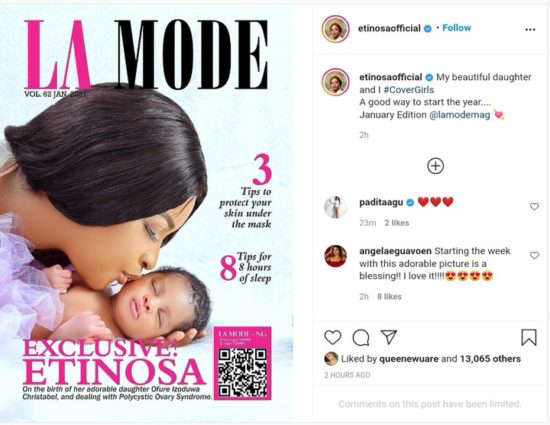This screenshot has width=550, height=425.
Task: Like paditaagu's comment heart
Action: (x=534, y=207)
